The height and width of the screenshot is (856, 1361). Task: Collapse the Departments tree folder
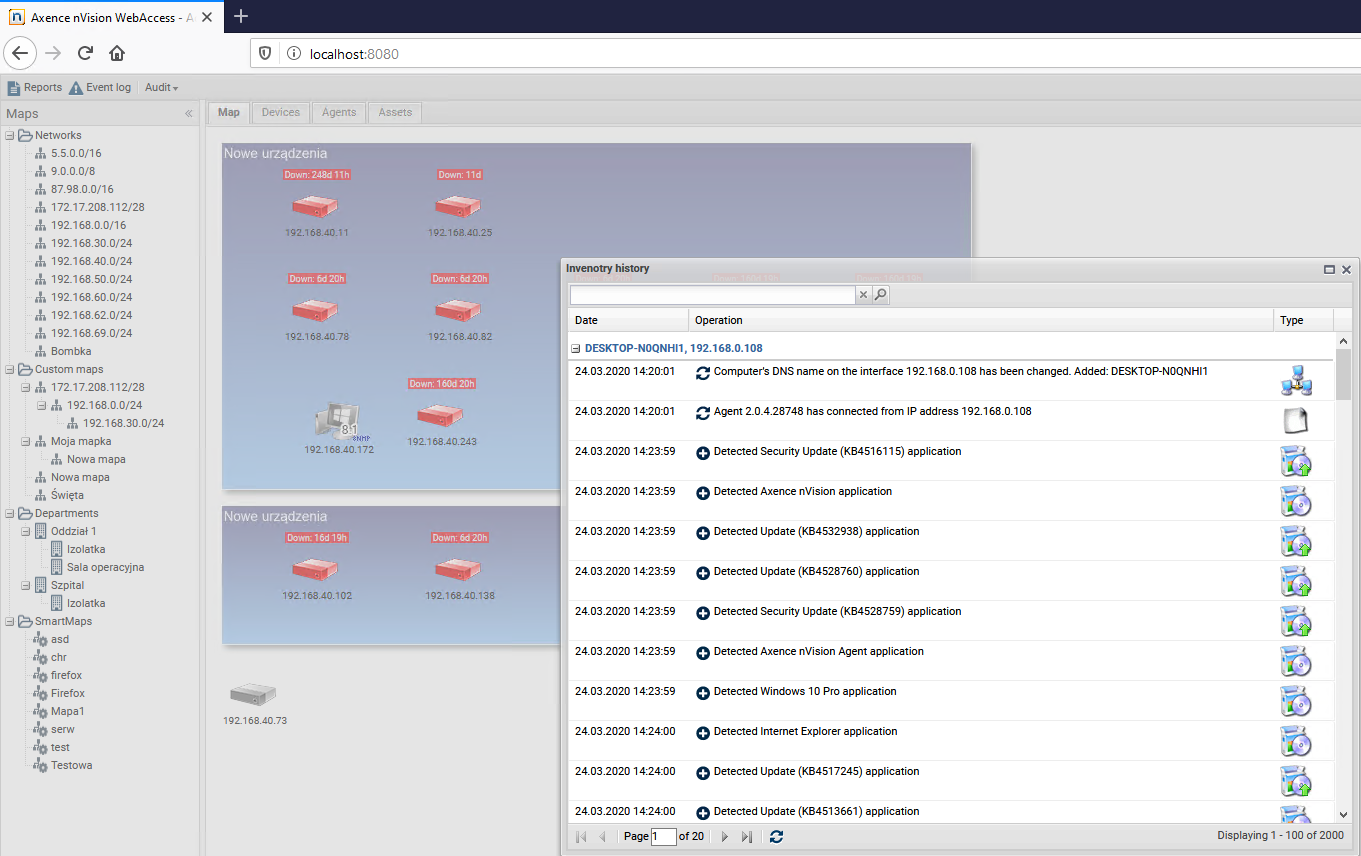coord(10,514)
